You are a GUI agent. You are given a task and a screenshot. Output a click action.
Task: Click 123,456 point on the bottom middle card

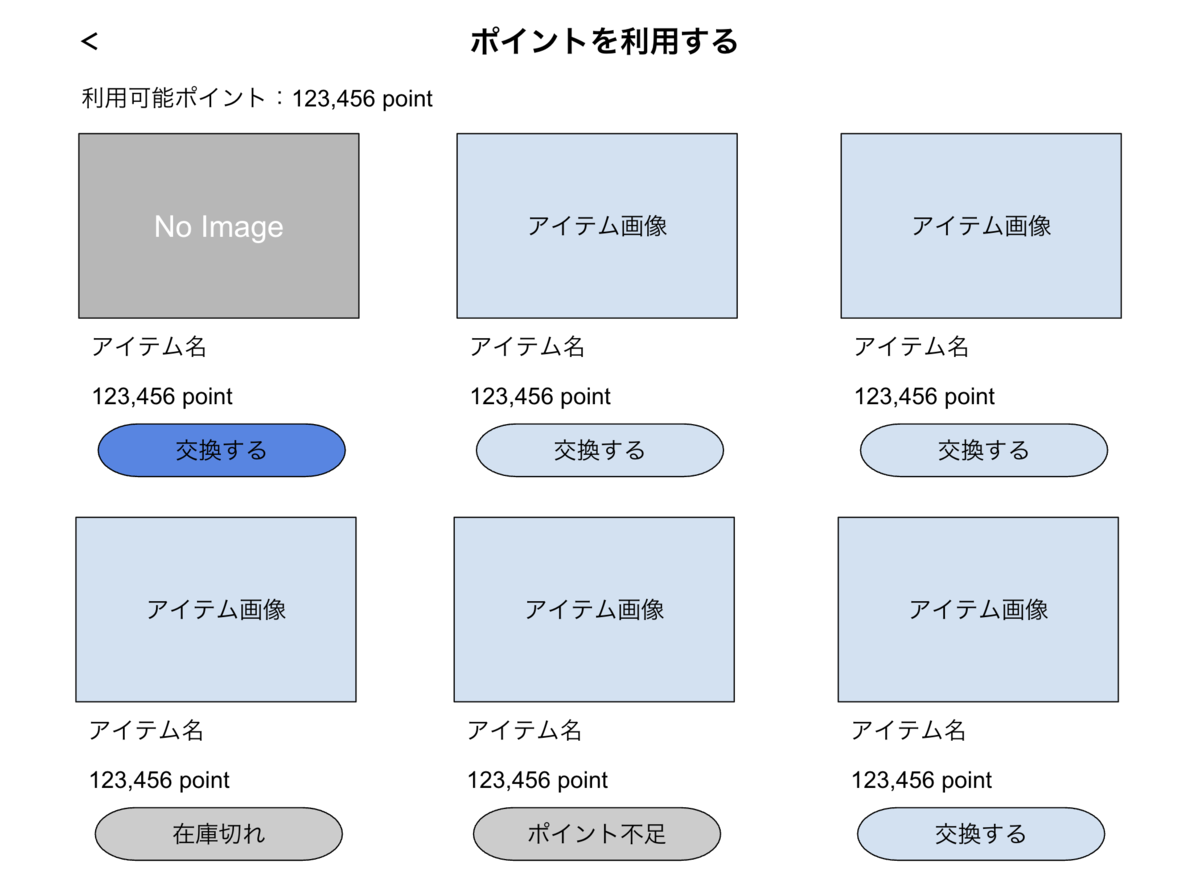pos(540,780)
